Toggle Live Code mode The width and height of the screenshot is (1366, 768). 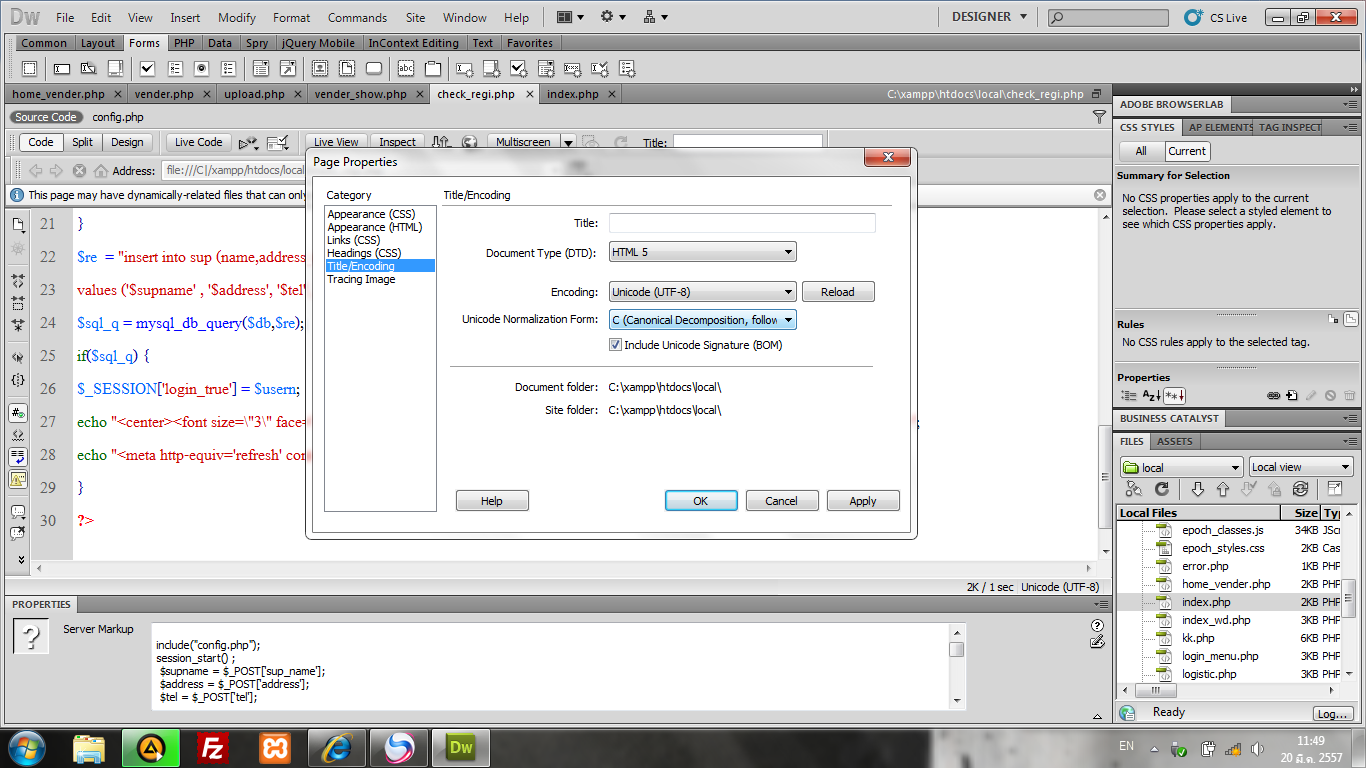pyautogui.click(x=199, y=142)
